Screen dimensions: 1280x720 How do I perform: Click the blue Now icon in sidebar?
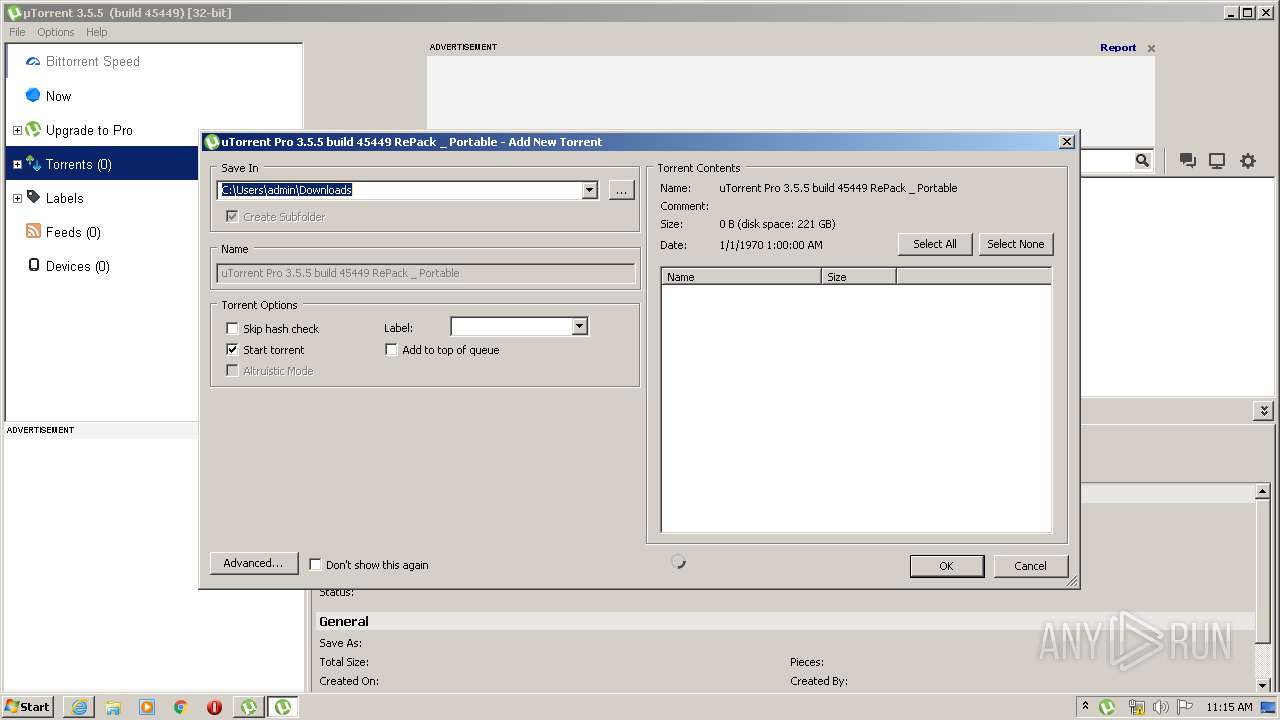(33, 96)
